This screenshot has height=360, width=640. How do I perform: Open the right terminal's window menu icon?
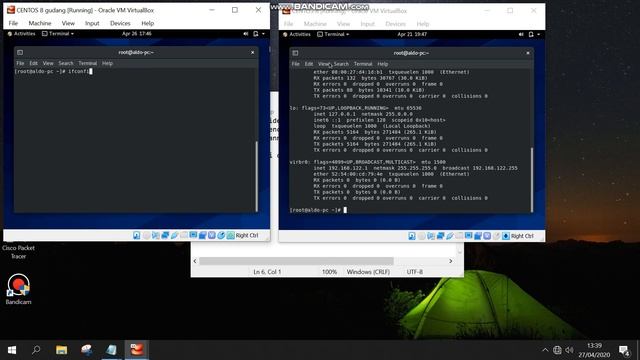[295, 53]
